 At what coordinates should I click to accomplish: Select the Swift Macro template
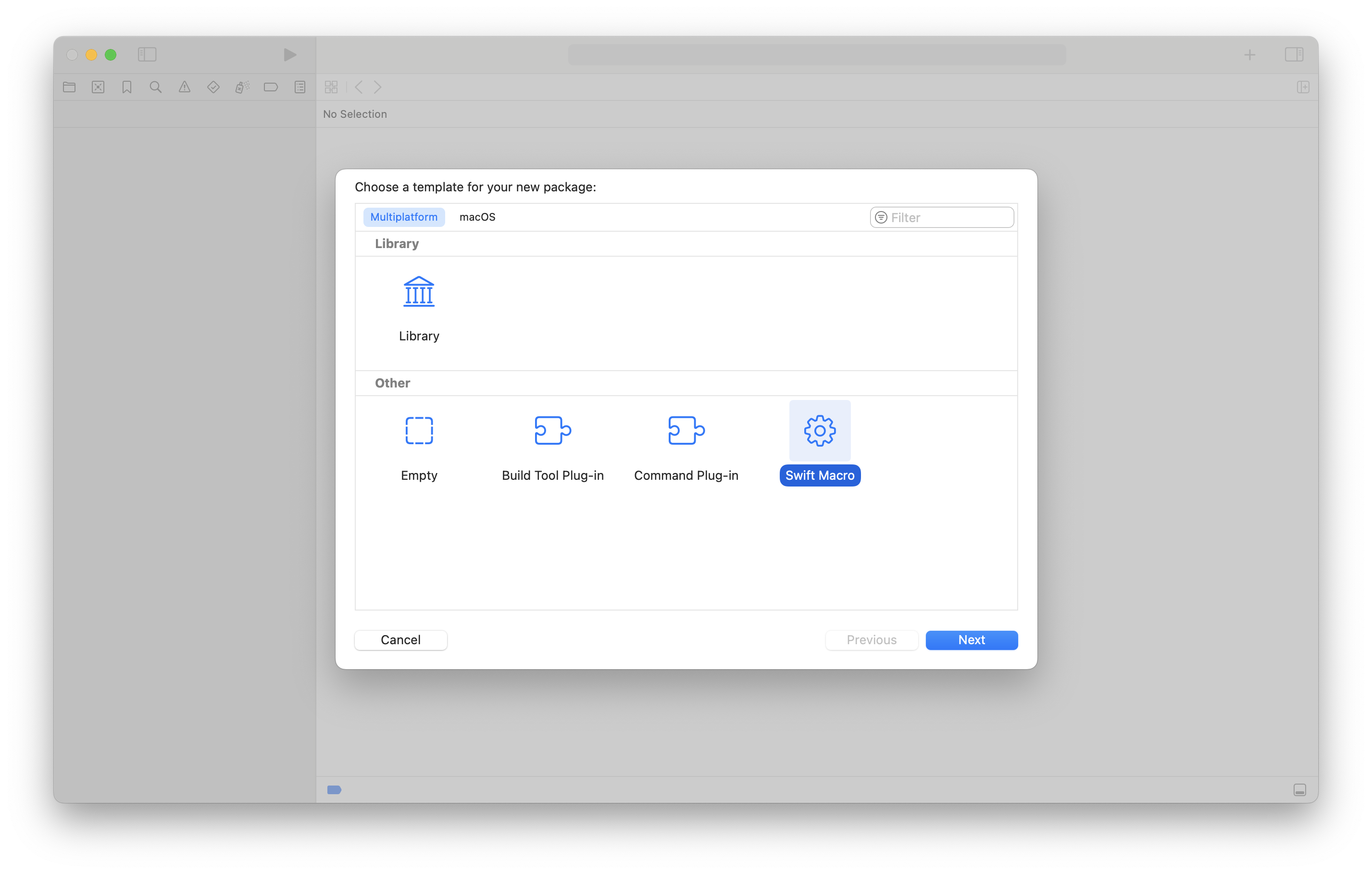(x=819, y=431)
